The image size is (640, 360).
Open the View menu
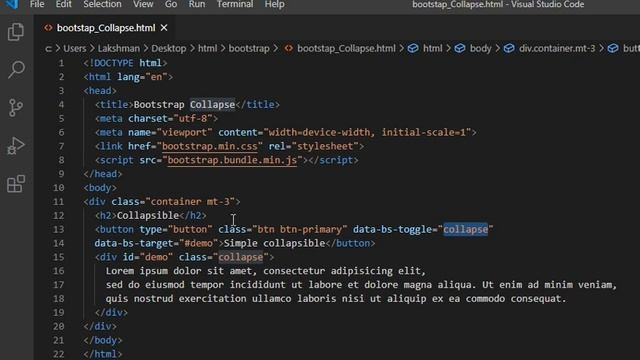tap(143, 4)
